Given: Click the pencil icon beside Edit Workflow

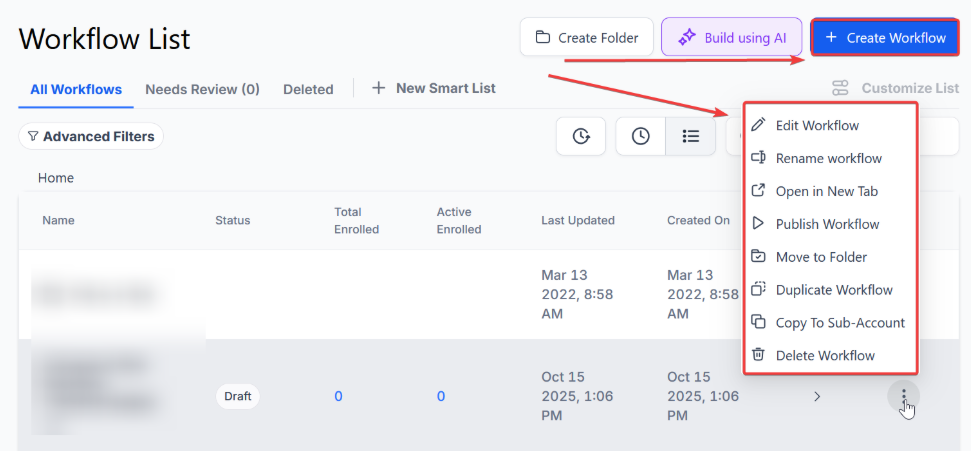Looking at the screenshot, I should pyautogui.click(x=759, y=125).
